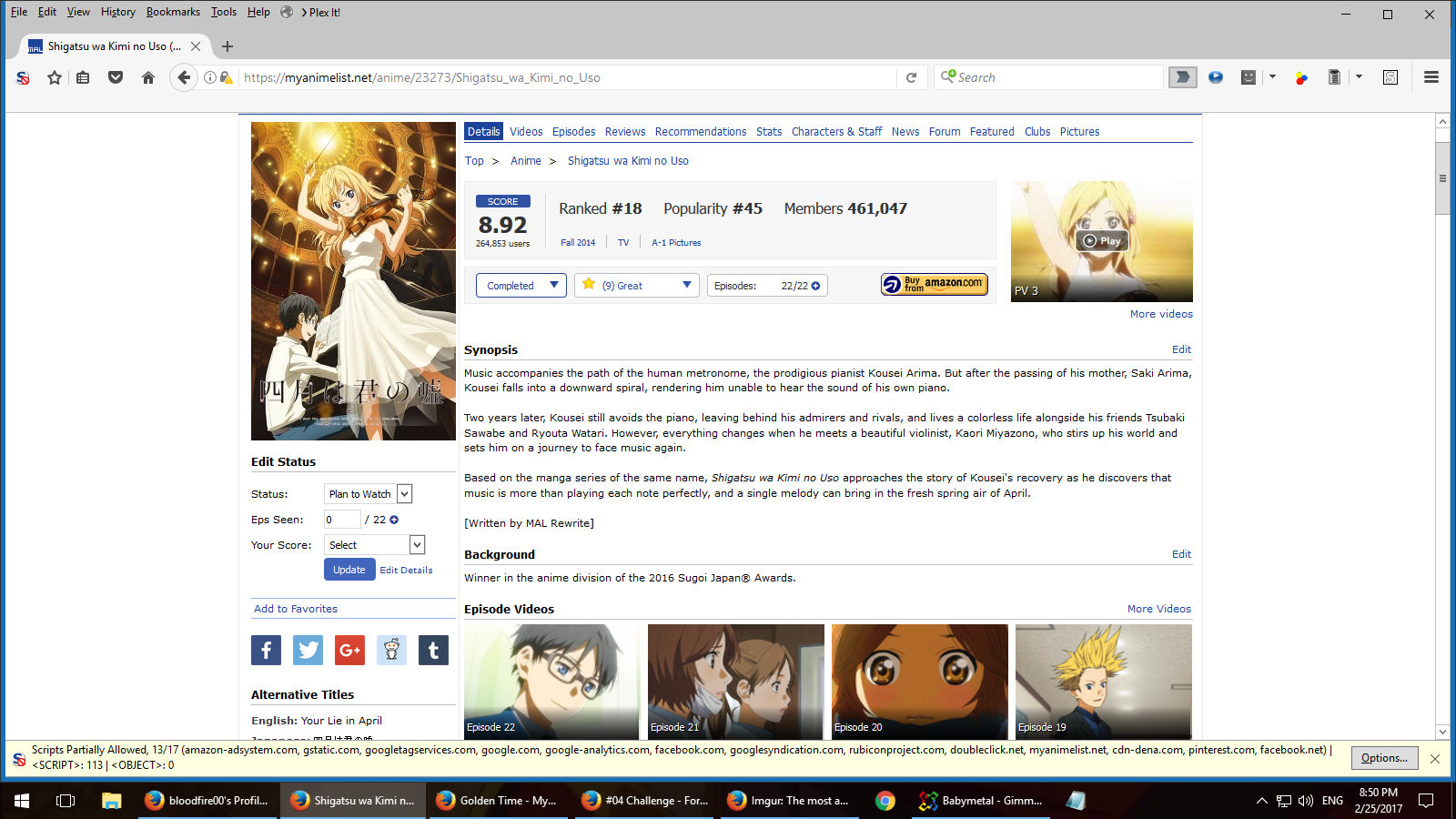Click the Eps Seen input field
Image resolution: width=1456 pixels, height=819 pixels.
coord(342,520)
